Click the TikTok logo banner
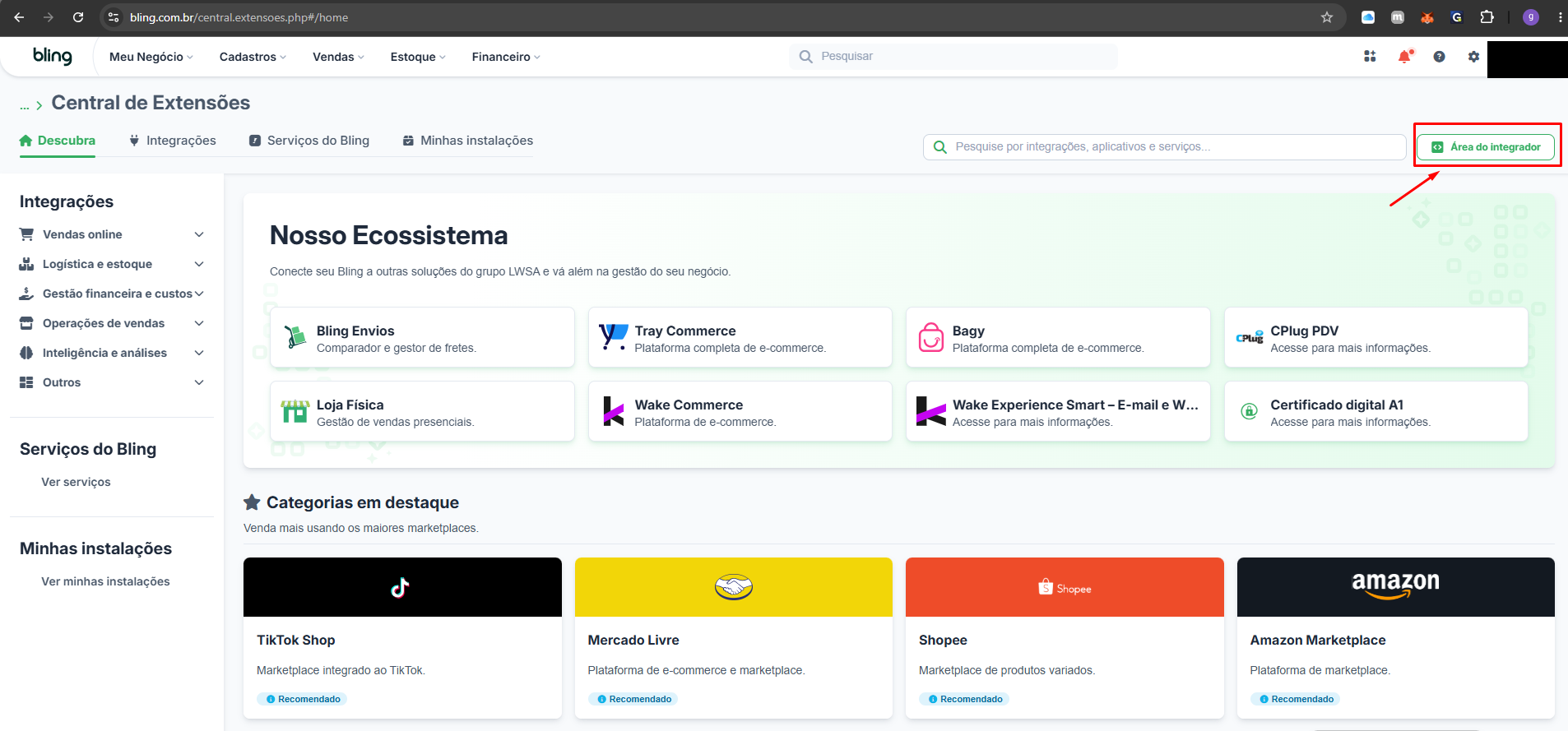Screen dimensions: 1568x731 click(402, 587)
